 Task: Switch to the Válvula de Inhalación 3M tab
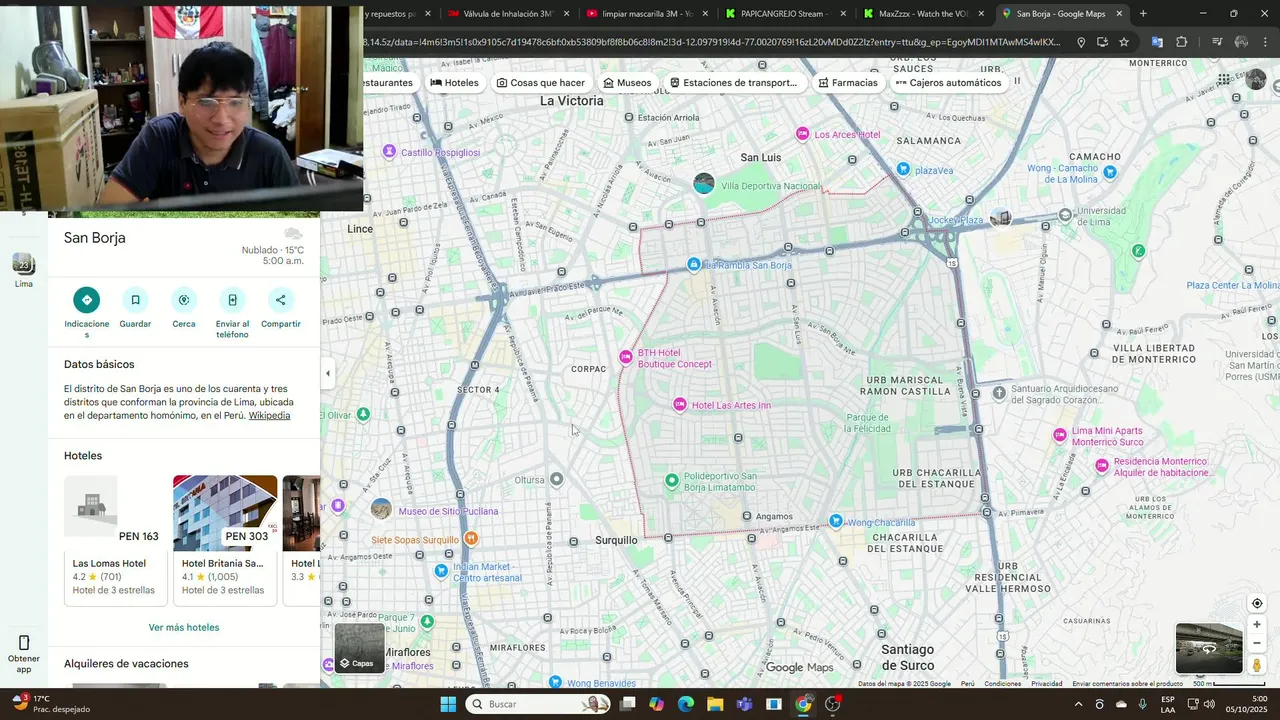[x=507, y=14]
